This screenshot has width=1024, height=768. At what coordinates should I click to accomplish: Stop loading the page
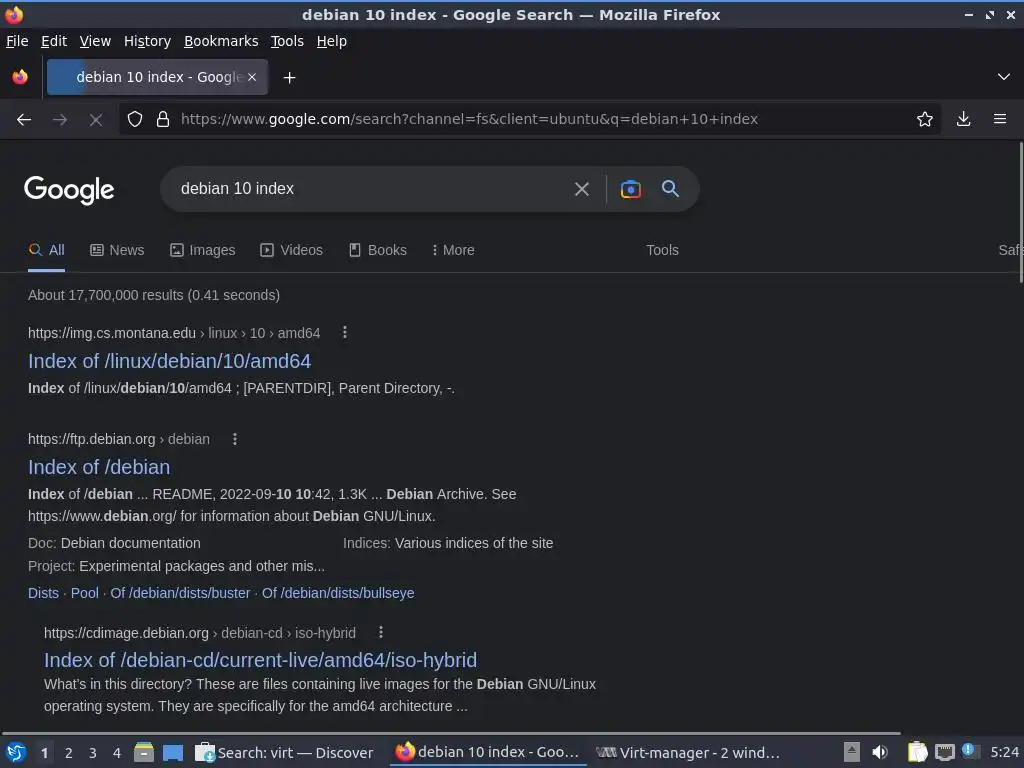pyautogui.click(x=96, y=120)
